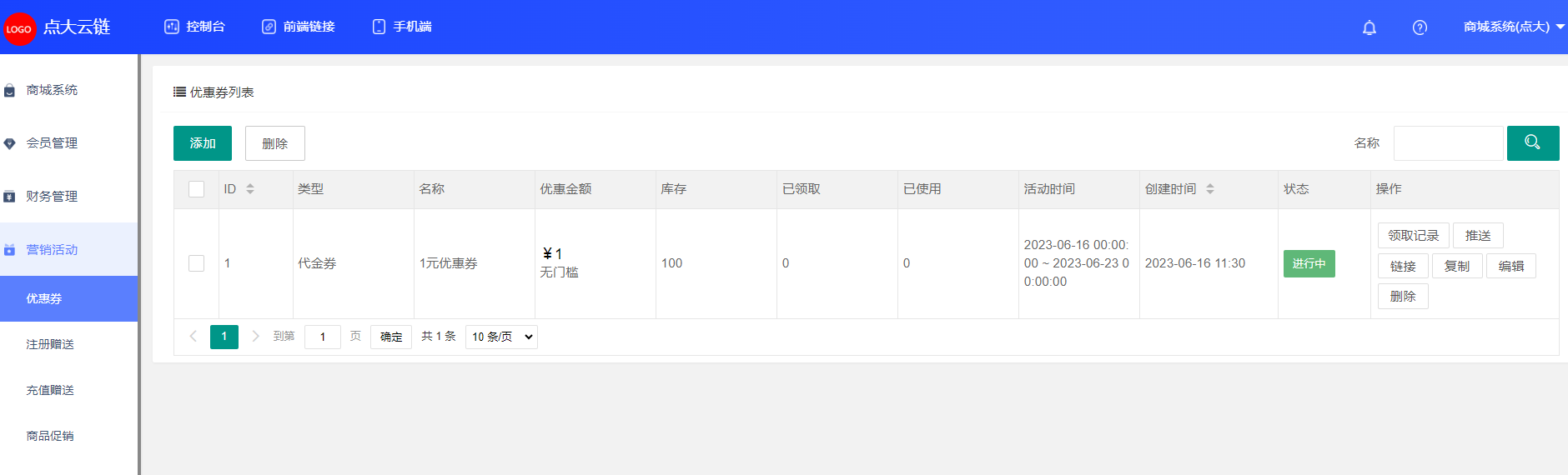Open 领取记录 for the coupon
Screen dimensions: 1568x475
point(1414,236)
